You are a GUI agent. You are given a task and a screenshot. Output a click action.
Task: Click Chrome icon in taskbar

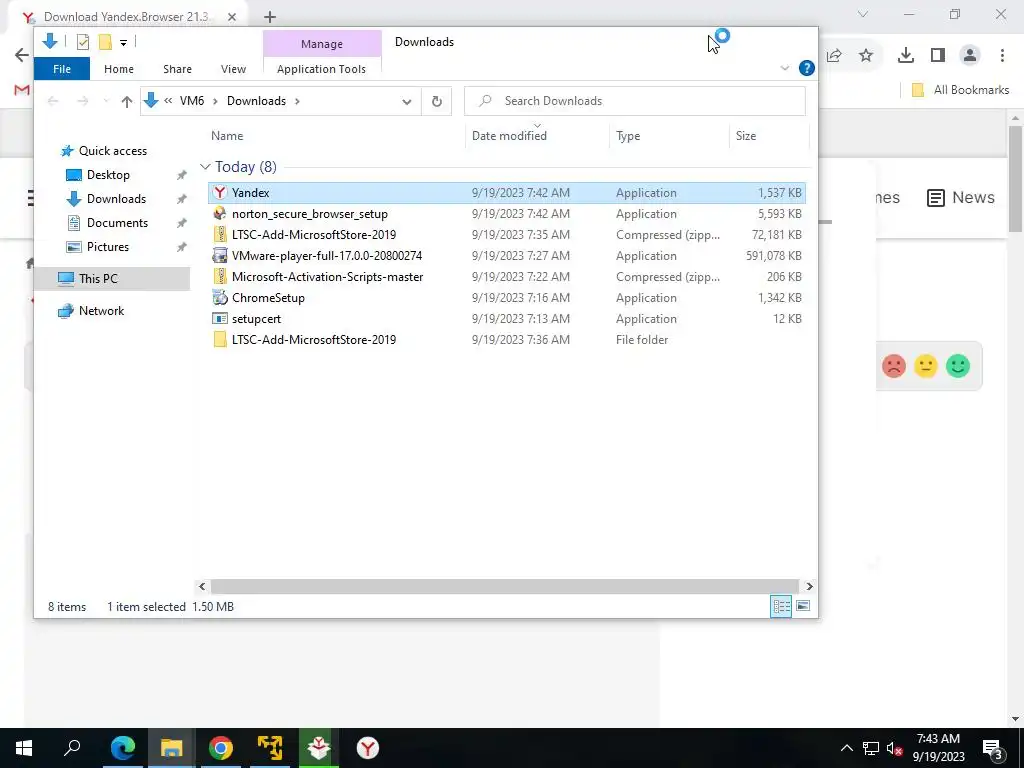pos(221,748)
